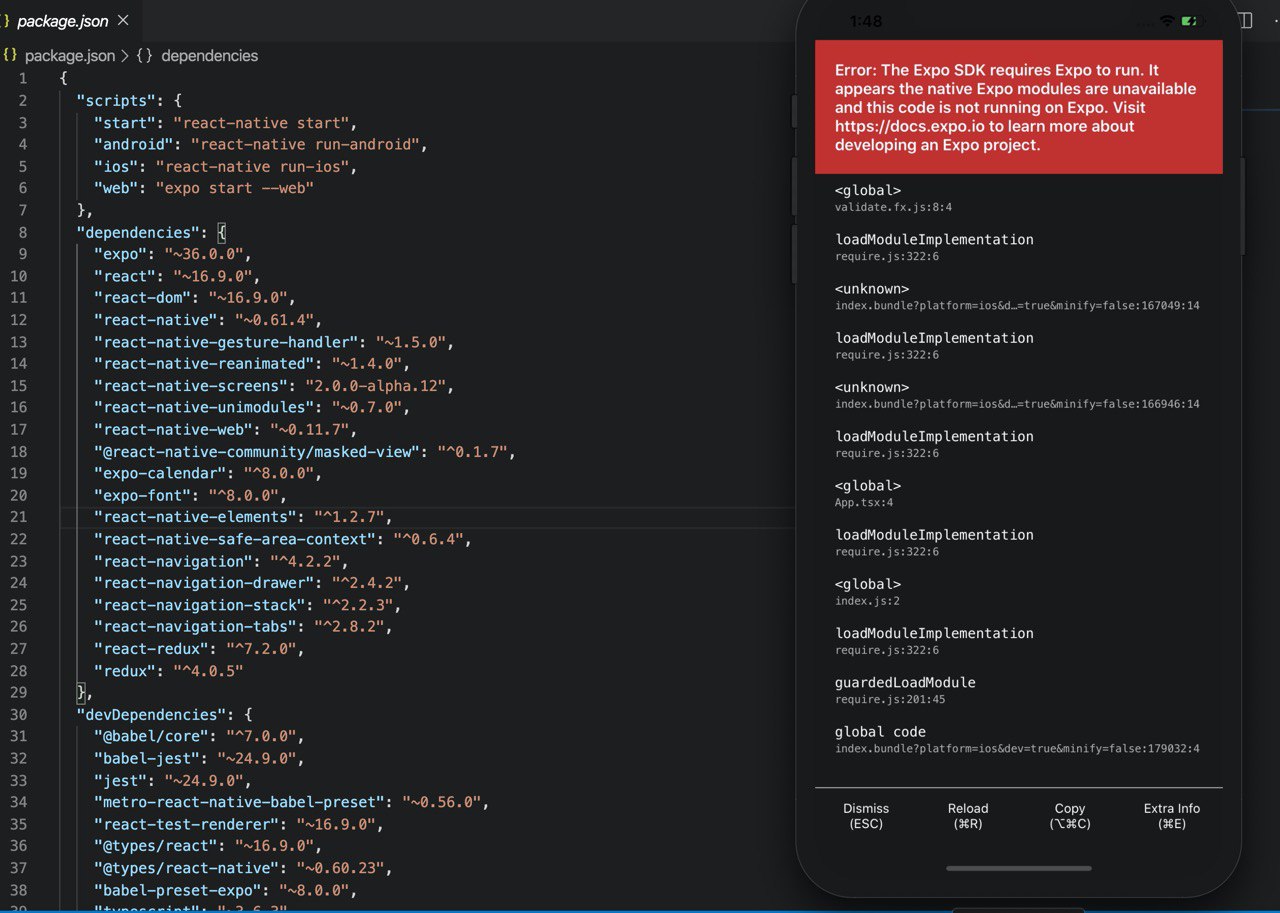The image size is (1280, 913).
Task: Select the unknown frame ending 167049:14
Action: (x=1017, y=297)
